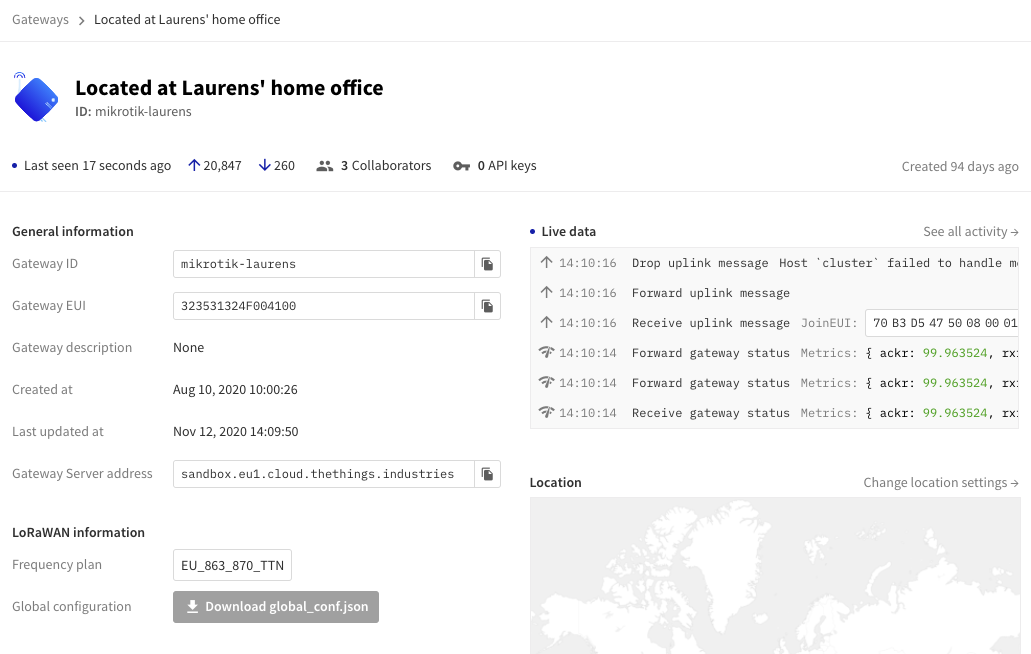Image resolution: width=1031 pixels, height=654 pixels.
Task: Copy the Gateway ID to clipboard
Action: click(x=487, y=264)
